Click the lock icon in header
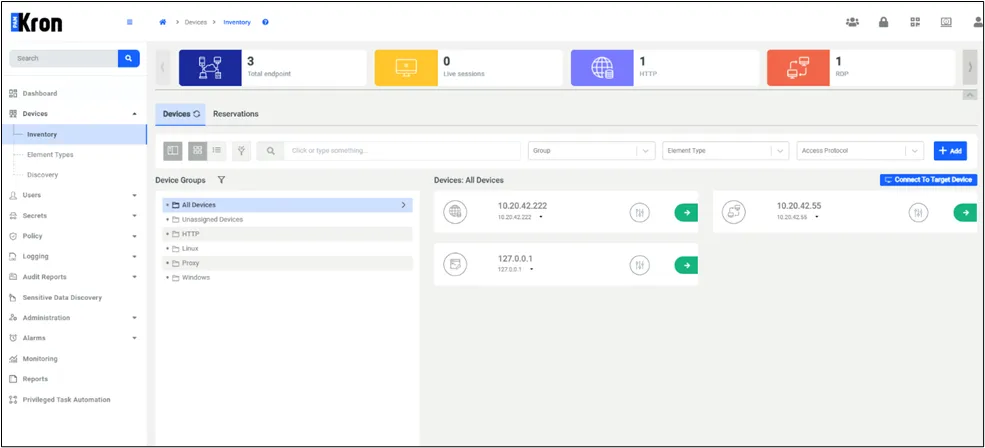 click(883, 22)
